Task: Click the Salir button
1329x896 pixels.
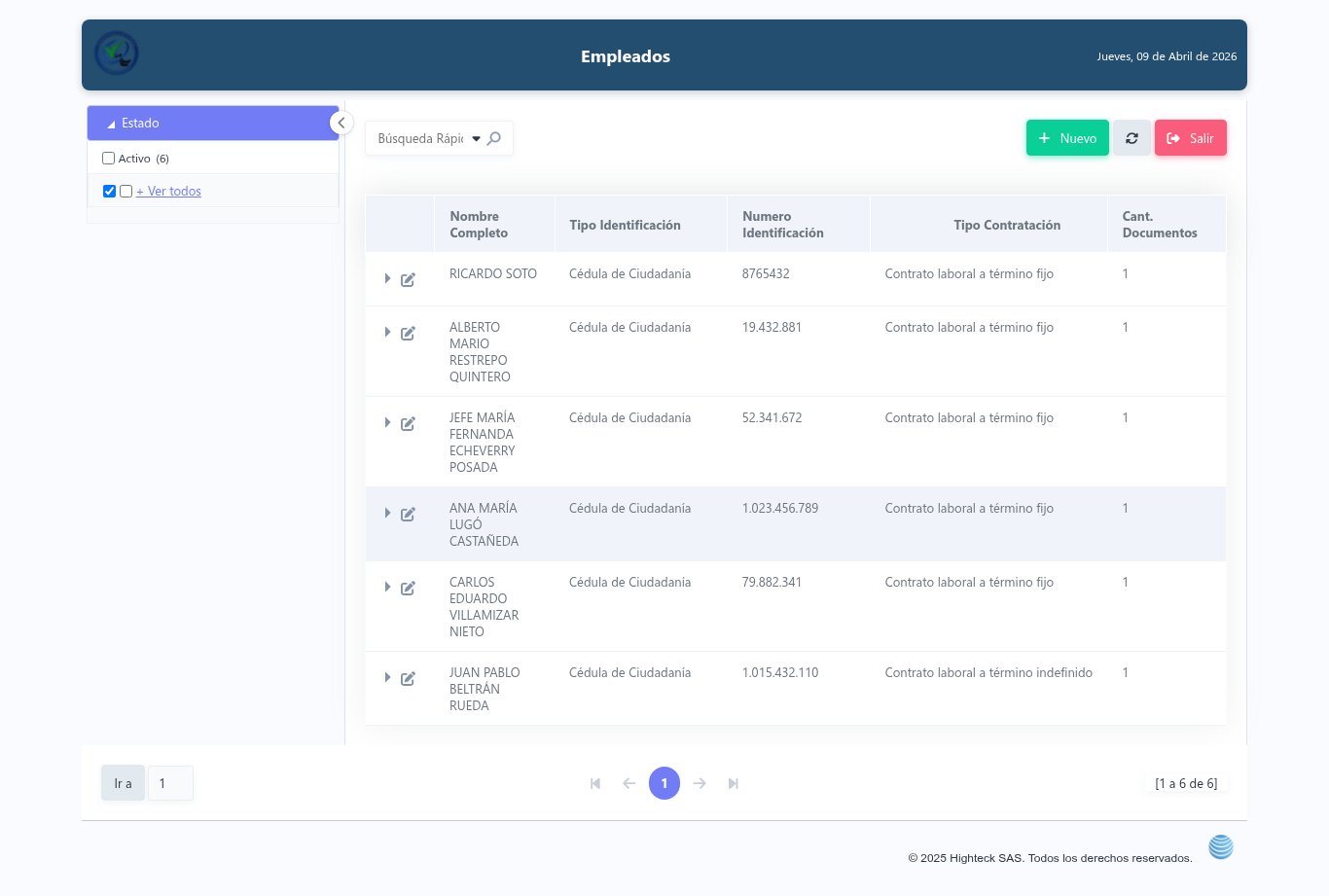Action: click(x=1191, y=138)
